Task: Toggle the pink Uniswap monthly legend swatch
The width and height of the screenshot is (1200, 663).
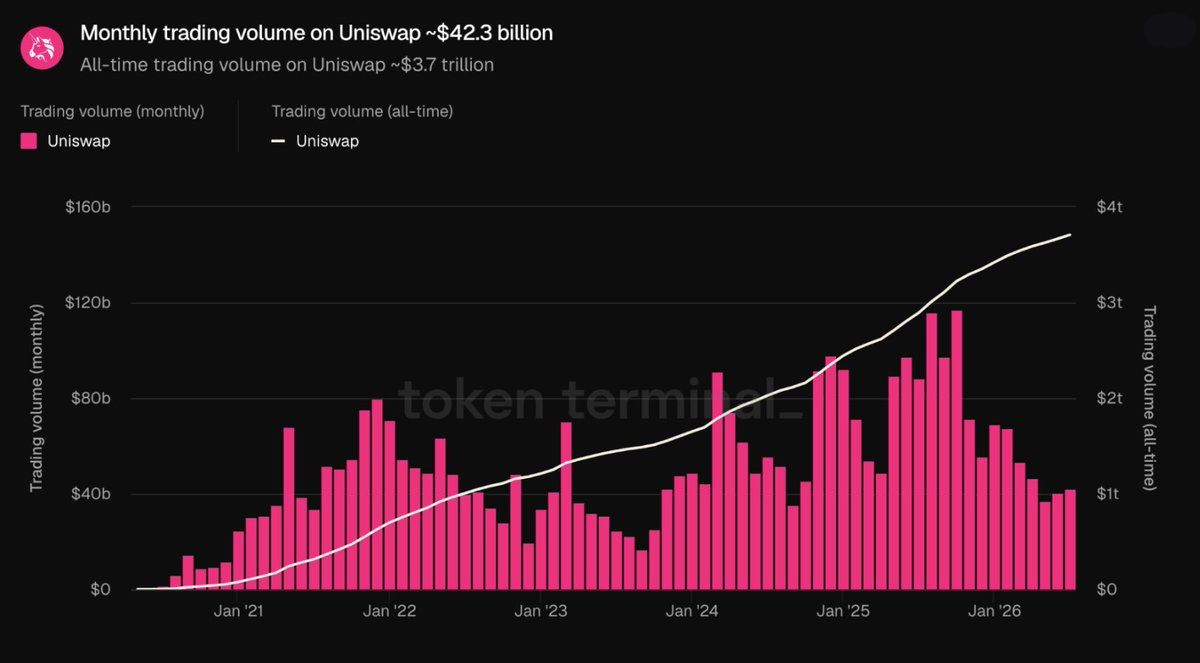Action: [x=29, y=141]
